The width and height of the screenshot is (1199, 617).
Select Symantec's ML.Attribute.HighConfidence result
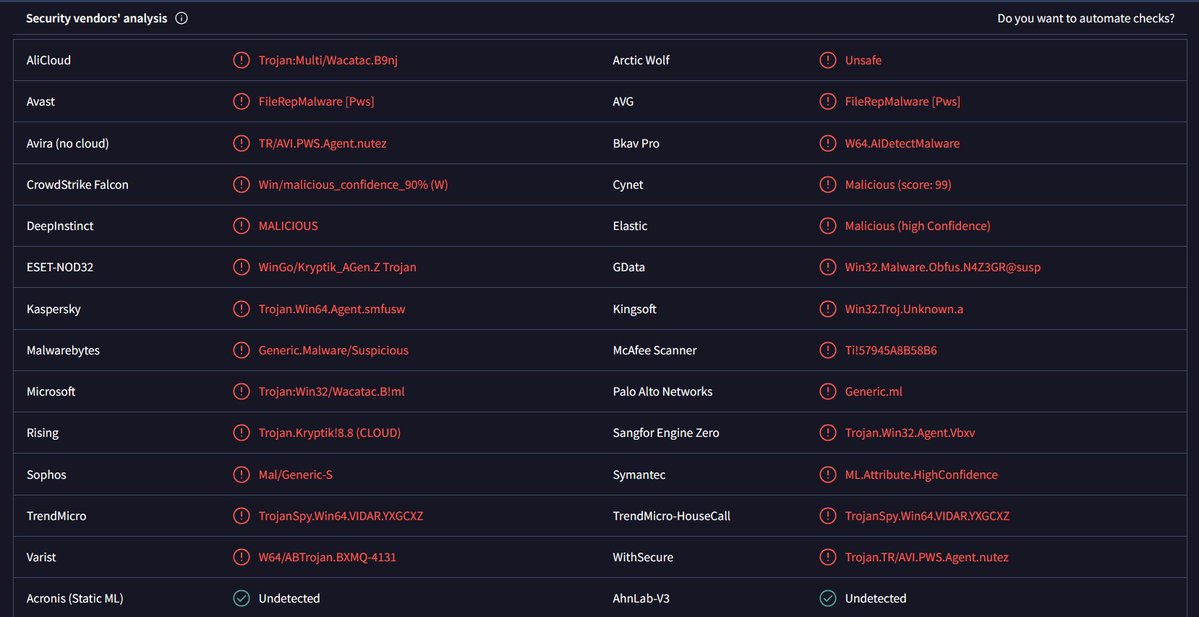[921, 475]
